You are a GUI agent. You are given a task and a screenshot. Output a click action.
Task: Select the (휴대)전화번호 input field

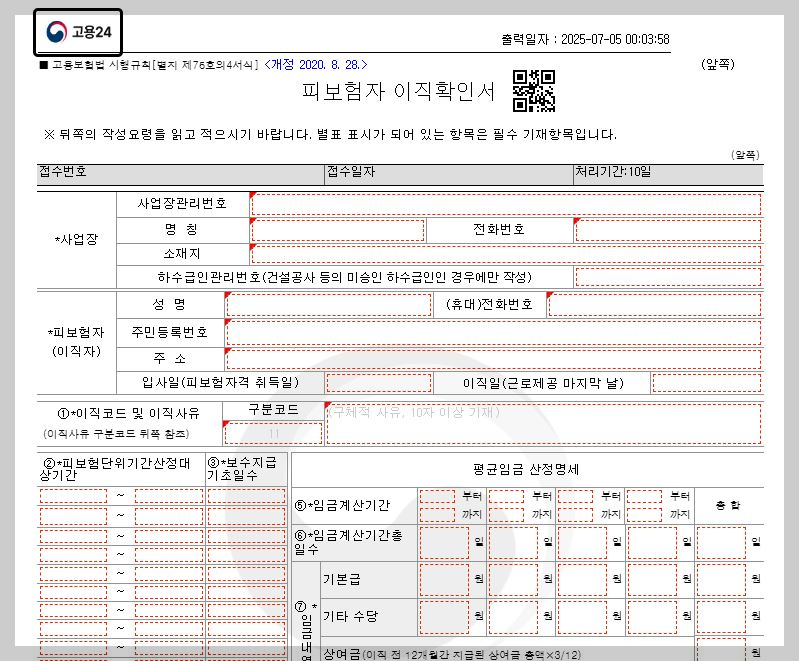pyautogui.click(x=654, y=305)
